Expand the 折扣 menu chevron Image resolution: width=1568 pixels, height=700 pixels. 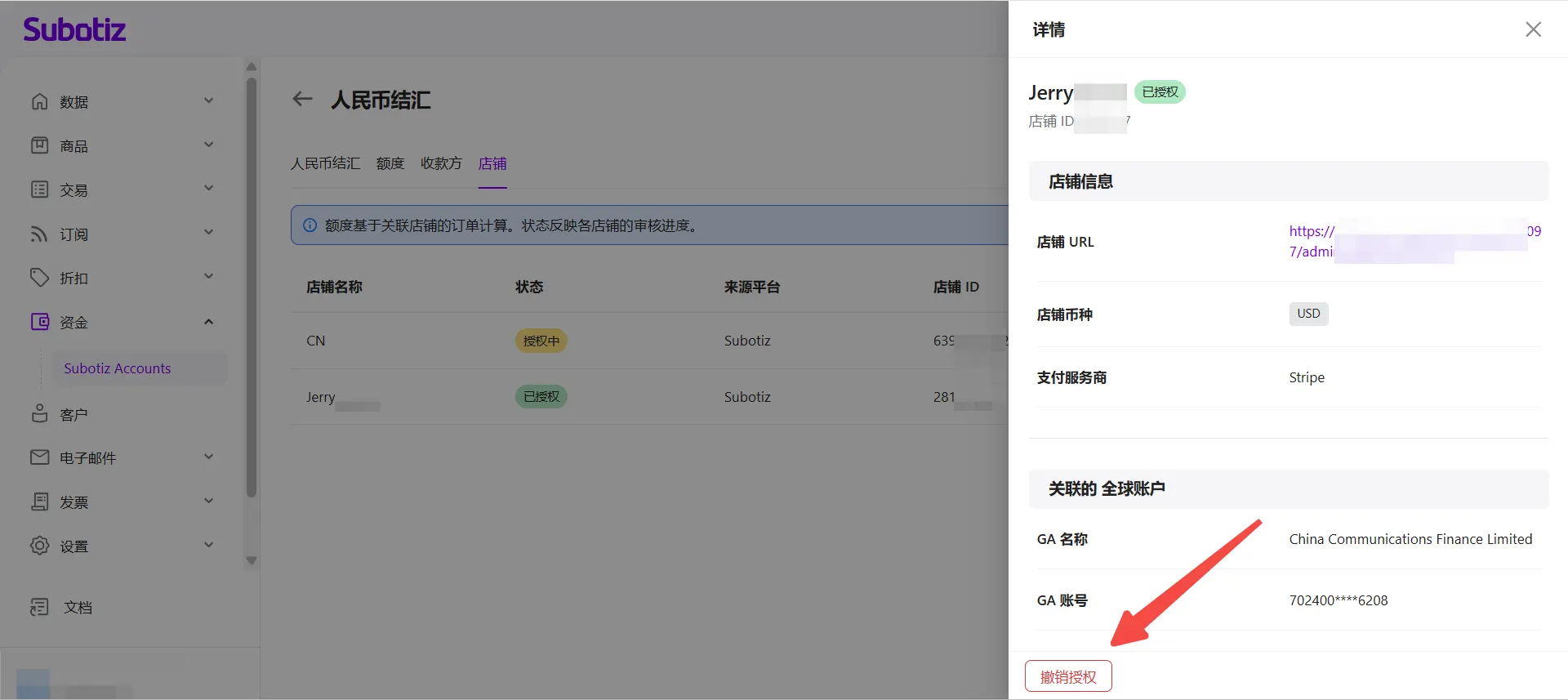tap(209, 277)
